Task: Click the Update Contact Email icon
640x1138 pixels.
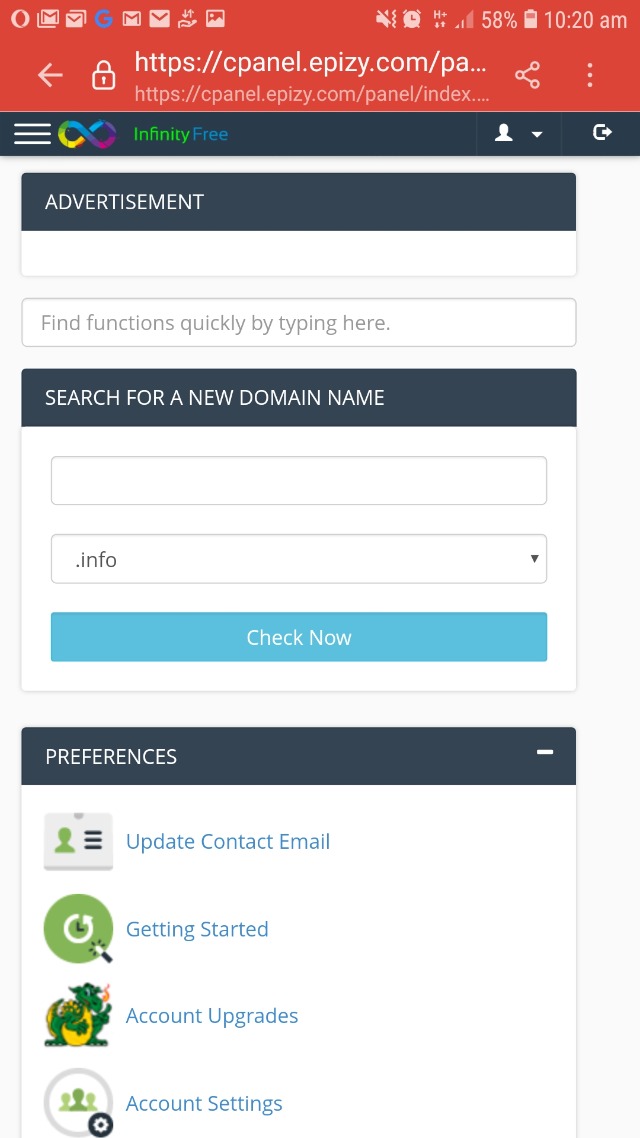Action: click(78, 841)
